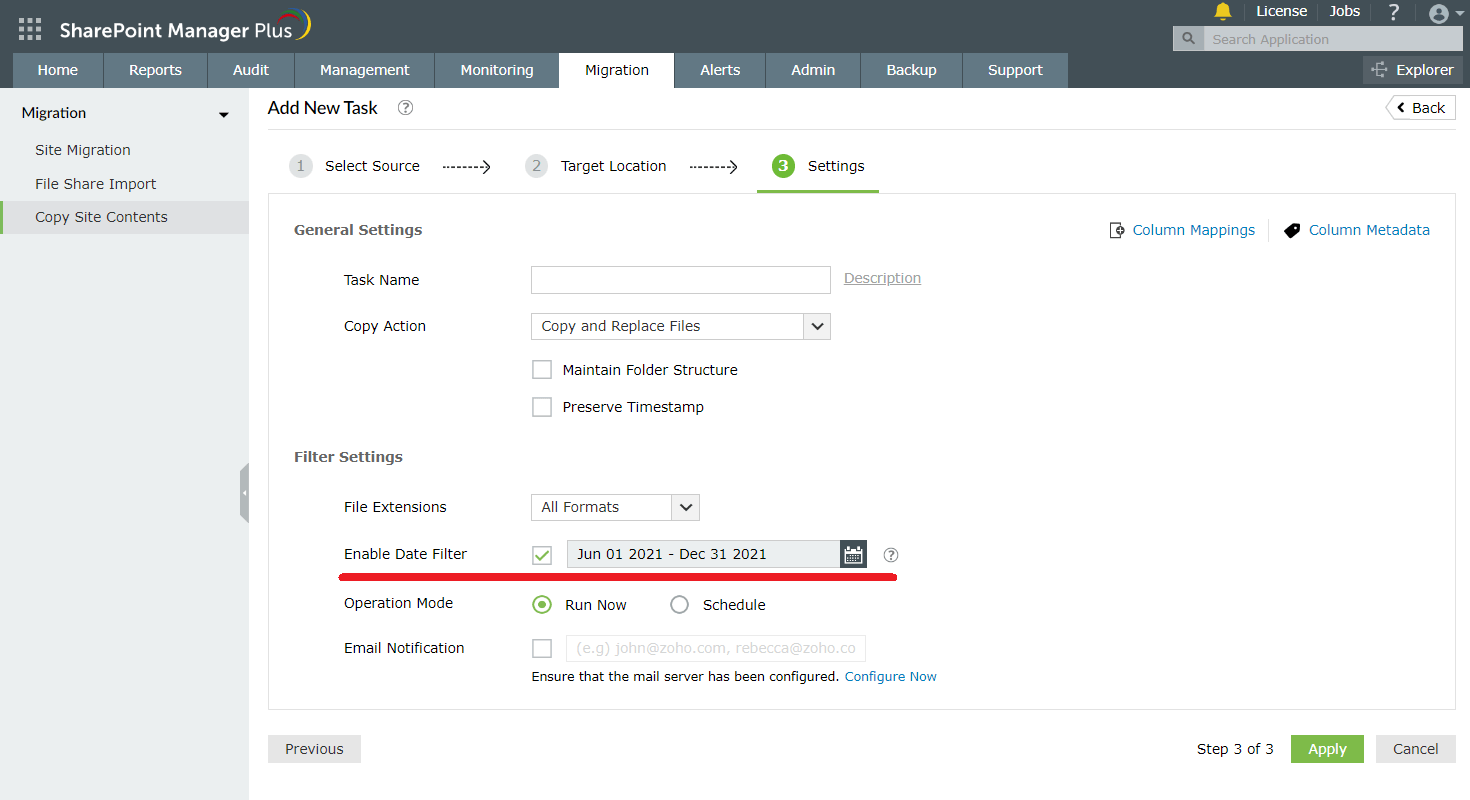Click the Description link
Screen dimensions: 1470x800
pyautogui.click(x=882, y=278)
